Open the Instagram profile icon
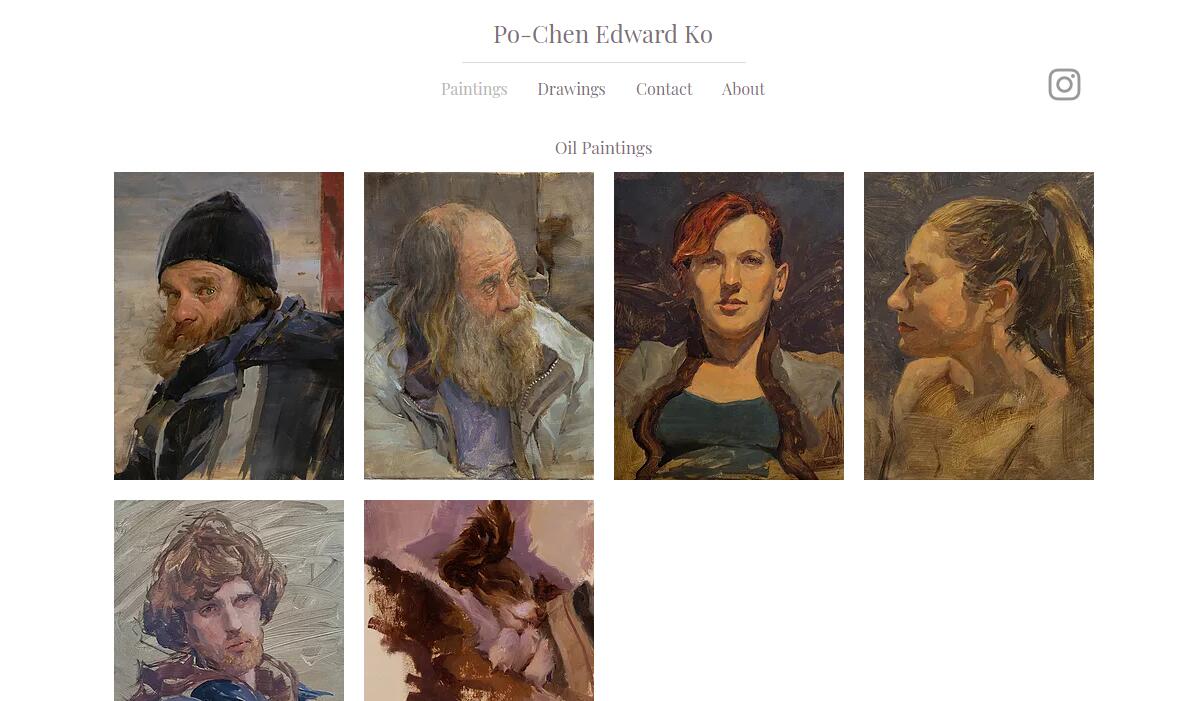Viewport: 1193px width, 701px height. point(1064,84)
